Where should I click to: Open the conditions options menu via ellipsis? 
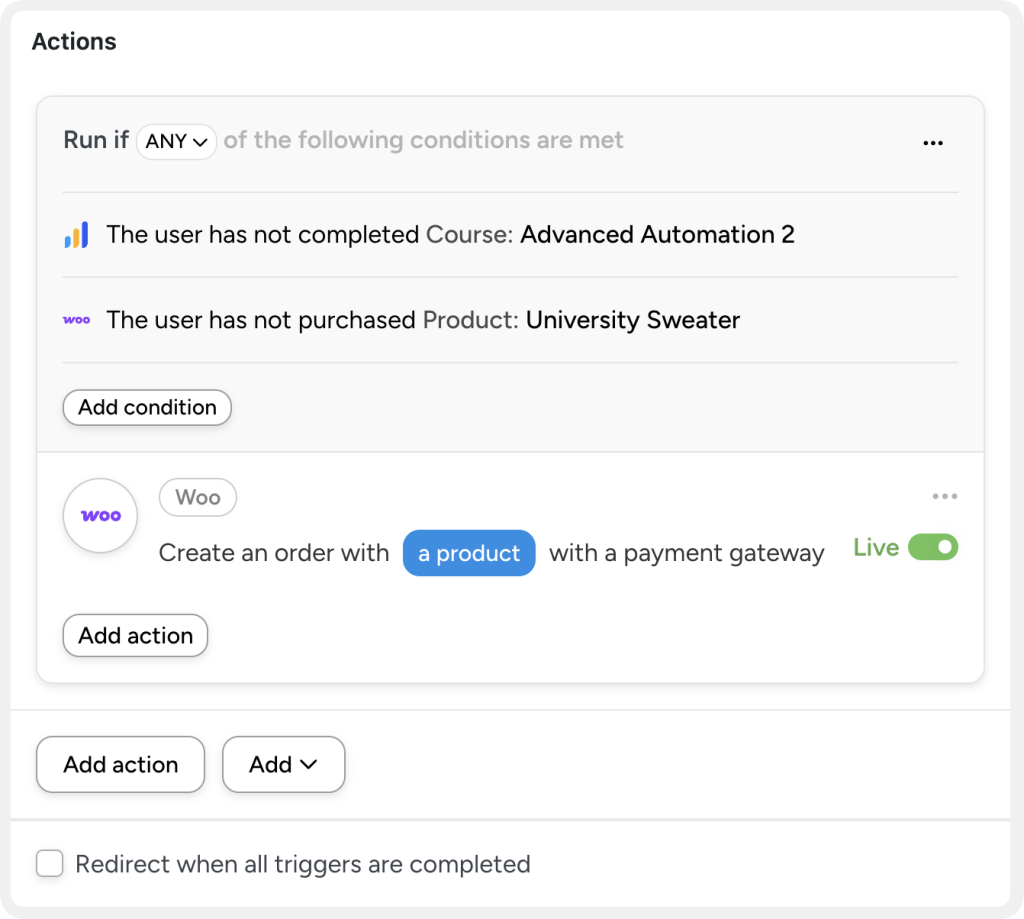point(933,142)
